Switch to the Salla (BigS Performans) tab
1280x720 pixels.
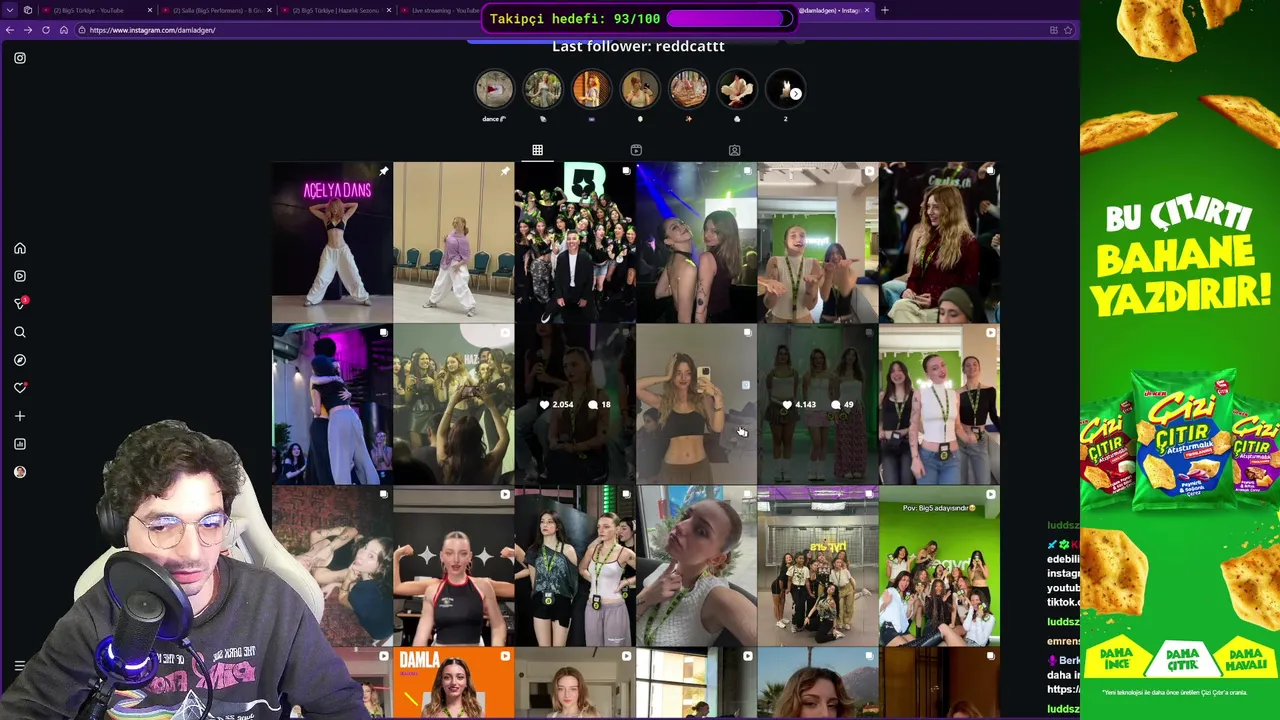click(216, 10)
